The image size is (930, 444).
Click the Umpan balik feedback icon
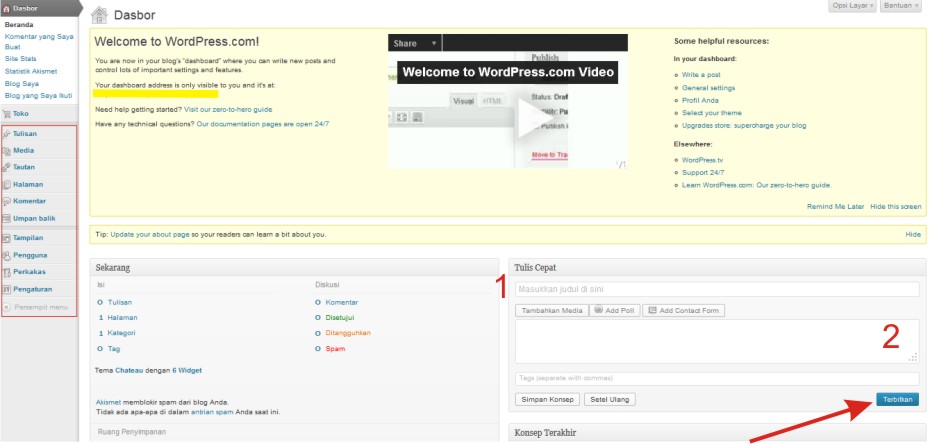7,218
